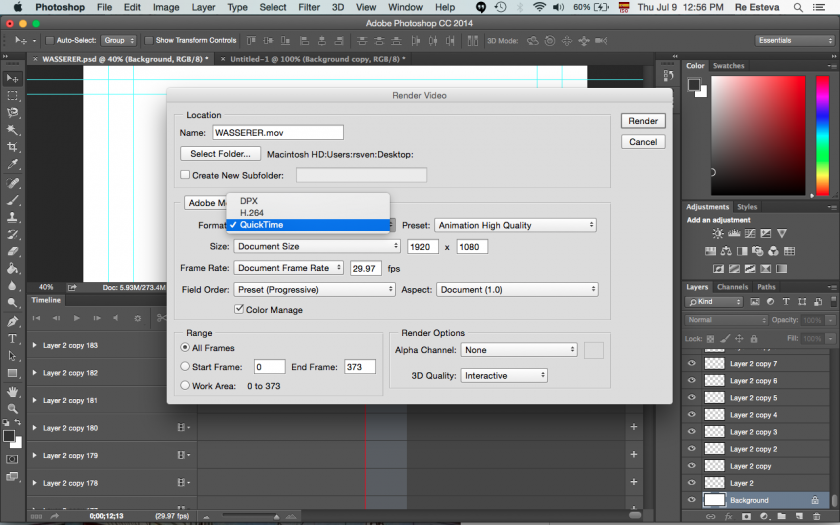The width and height of the screenshot is (840, 525).
Task: Hide the Background layer
Action: (692, 500)
